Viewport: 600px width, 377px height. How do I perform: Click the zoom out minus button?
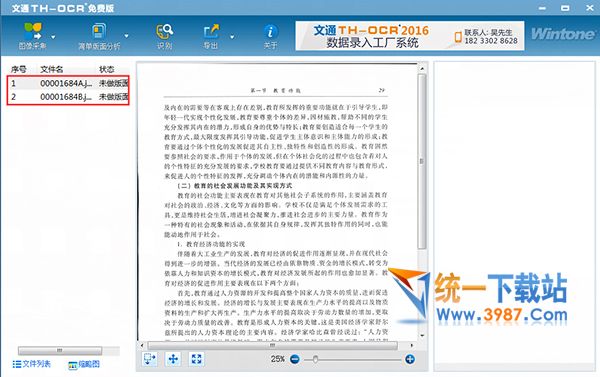[x=295, y=359]
